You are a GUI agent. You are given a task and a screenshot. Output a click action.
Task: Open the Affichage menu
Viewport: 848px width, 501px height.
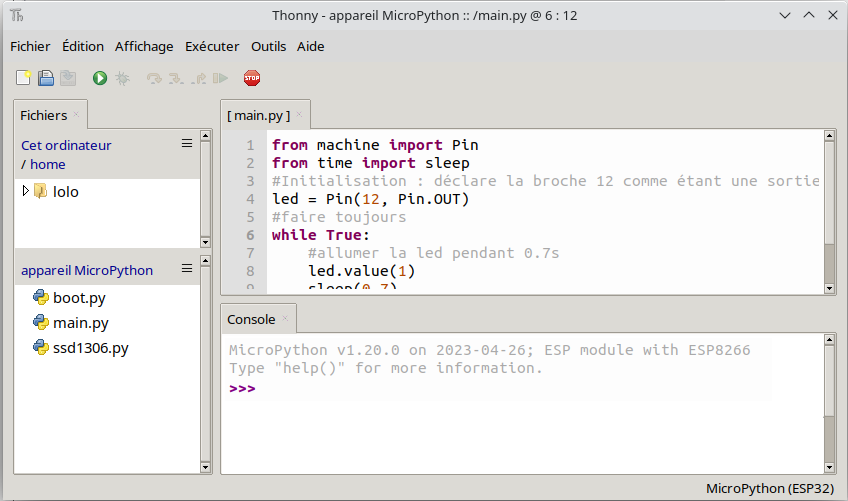click(144, 47)
